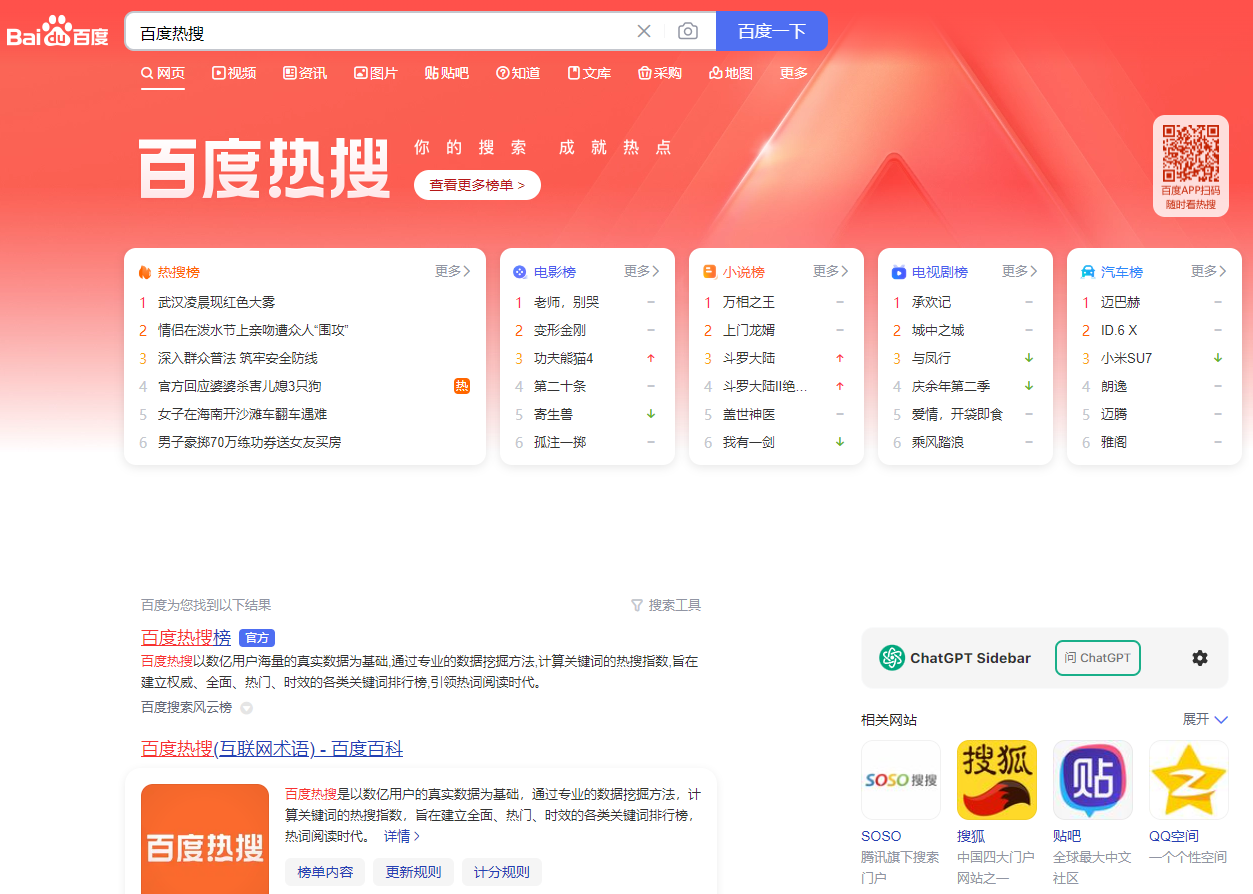Open ChatGPT Sidebar settings gear
1253x894 pixels.
coord(1200,658)
